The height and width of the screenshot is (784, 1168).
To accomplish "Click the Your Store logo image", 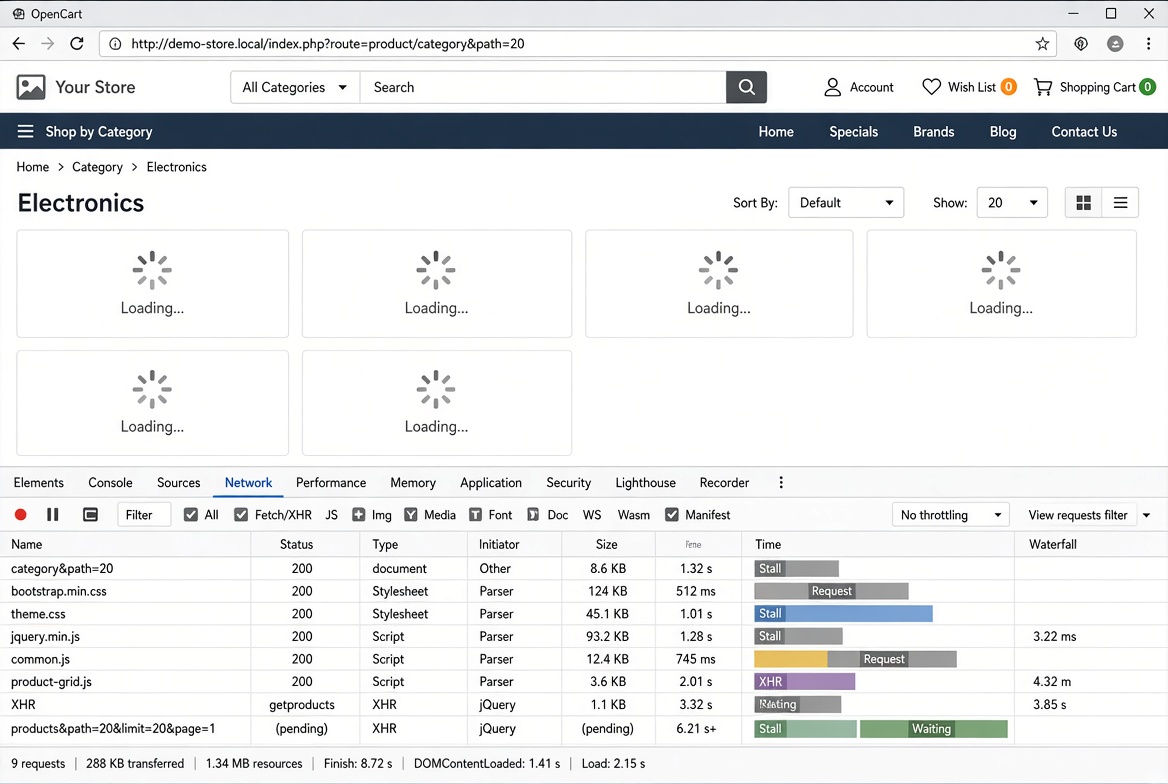I will [31, 87].
